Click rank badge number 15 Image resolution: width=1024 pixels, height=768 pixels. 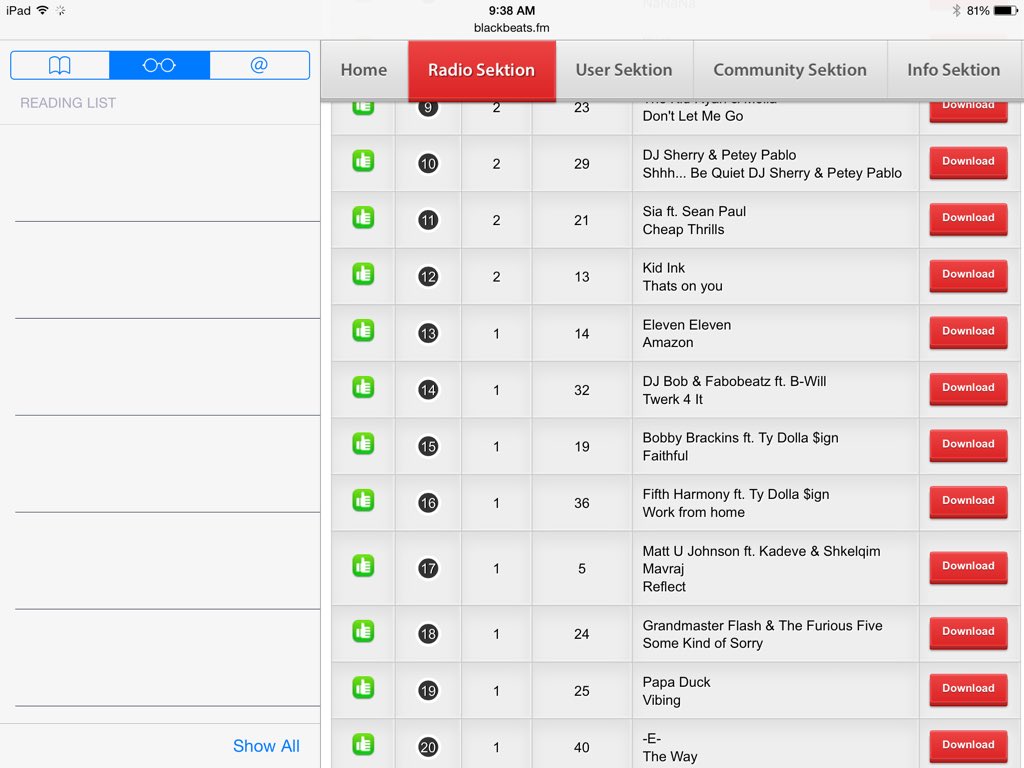(428, 447)
